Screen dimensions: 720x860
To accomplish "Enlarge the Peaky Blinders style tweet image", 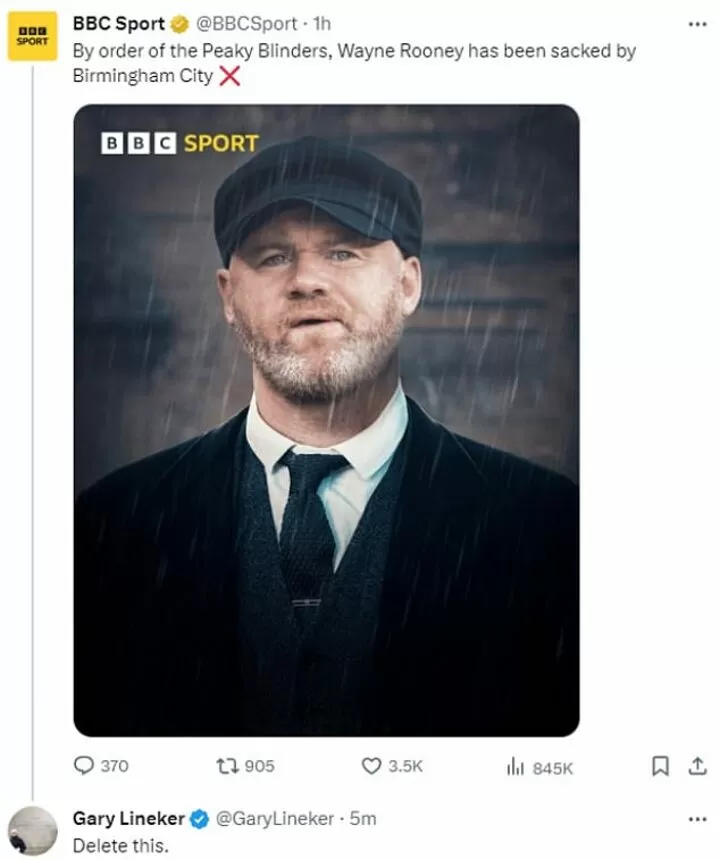I will [326, 420].
